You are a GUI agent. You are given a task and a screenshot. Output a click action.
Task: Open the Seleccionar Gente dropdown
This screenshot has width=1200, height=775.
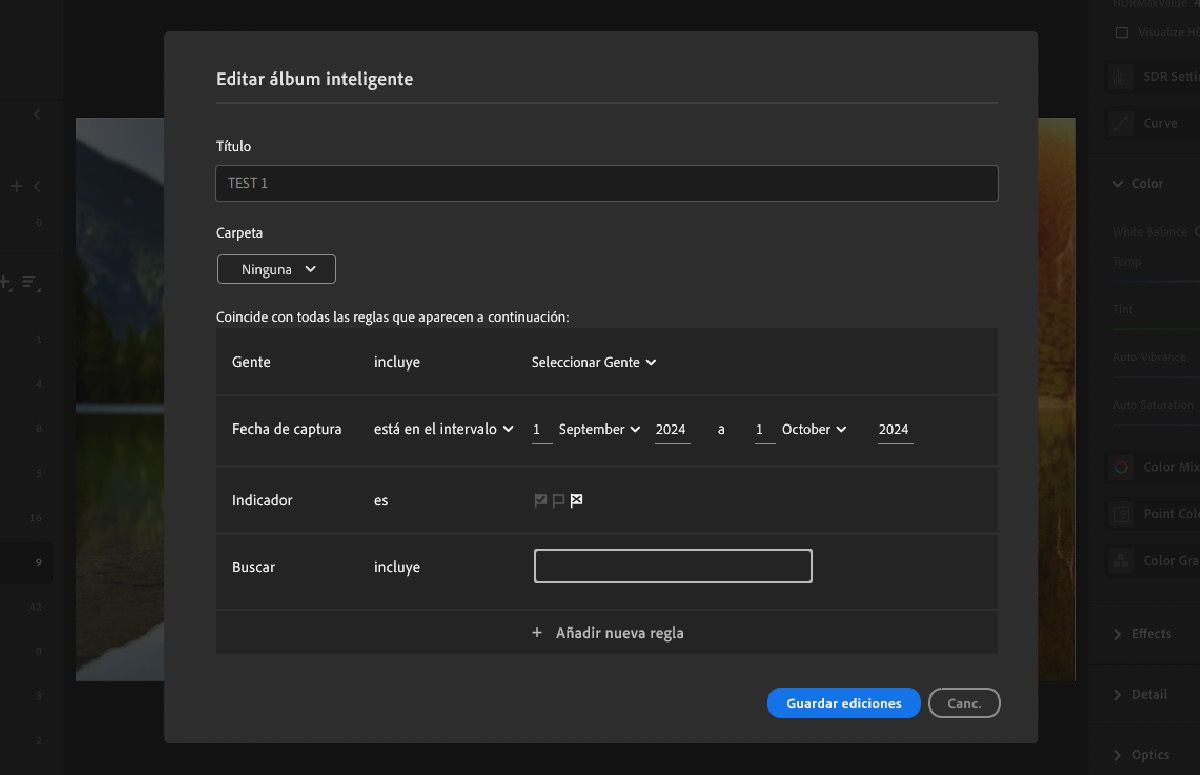coord(593,362)
